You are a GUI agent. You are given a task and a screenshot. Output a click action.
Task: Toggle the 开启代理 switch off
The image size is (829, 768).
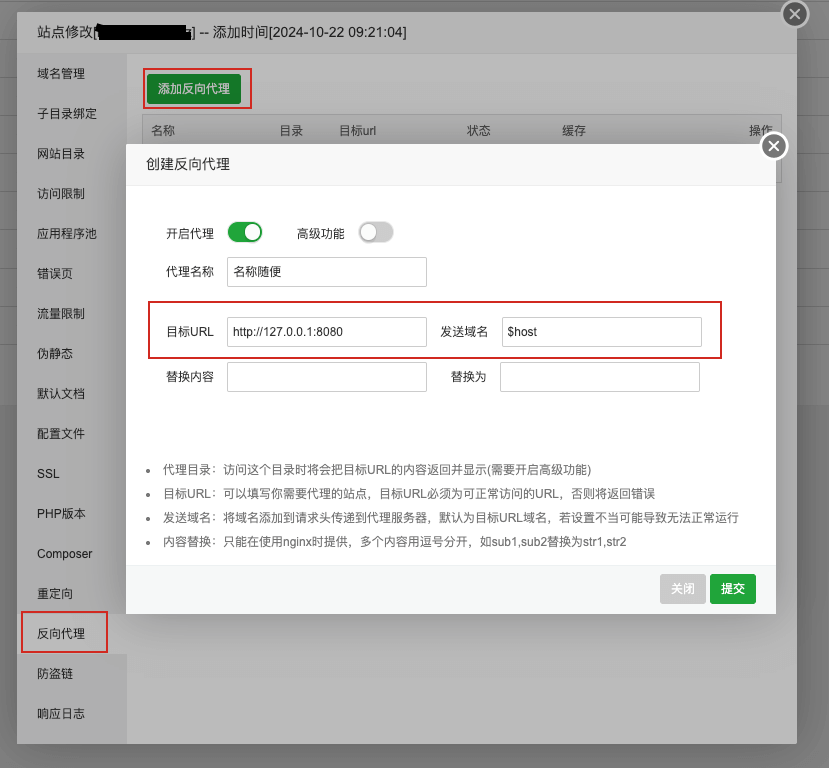click(x=244, y=232)
